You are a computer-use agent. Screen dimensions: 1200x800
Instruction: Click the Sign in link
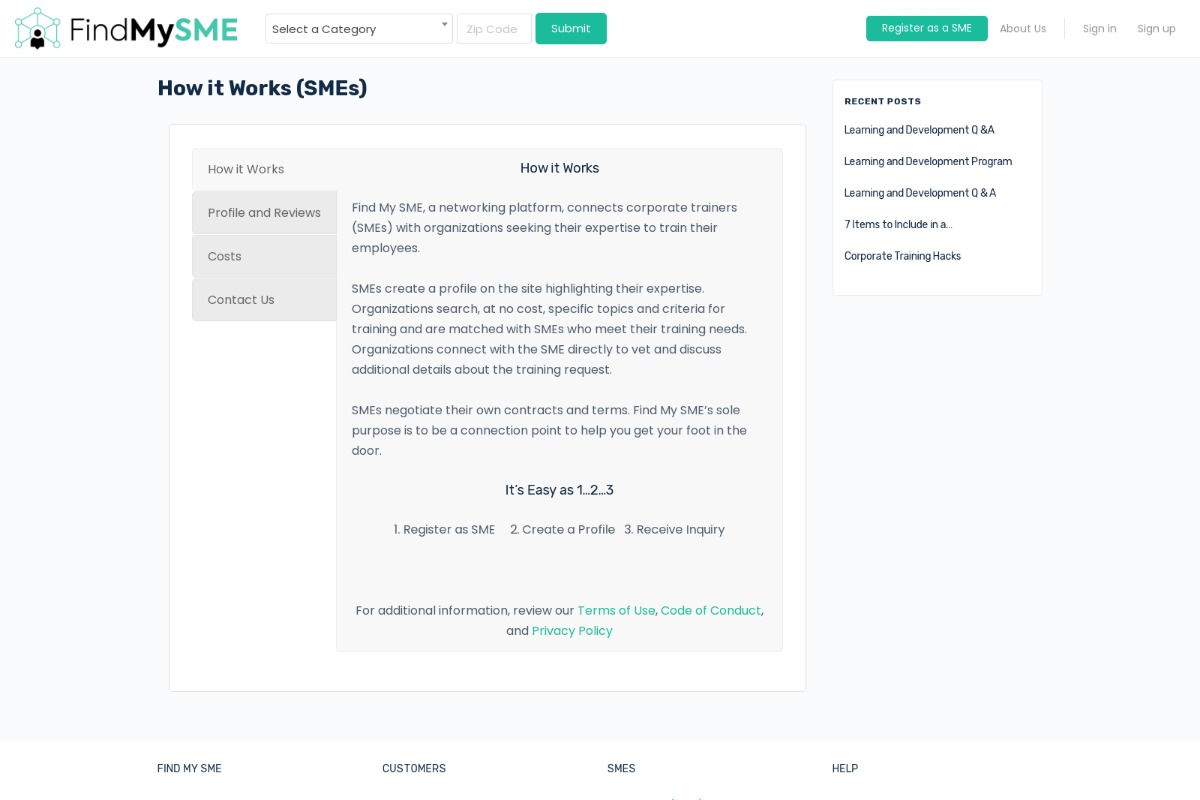coord(1100,29)
